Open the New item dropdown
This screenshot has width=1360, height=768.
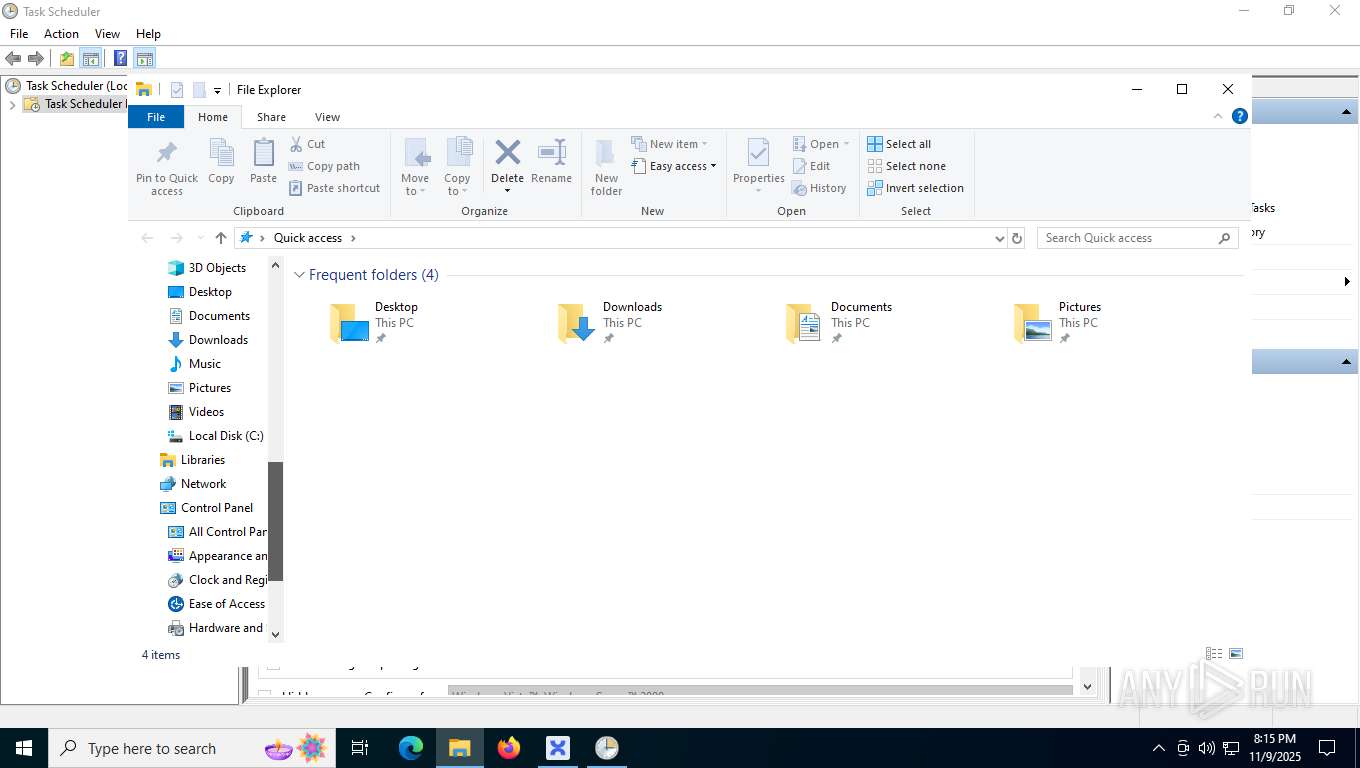click(x=670, y=144)
